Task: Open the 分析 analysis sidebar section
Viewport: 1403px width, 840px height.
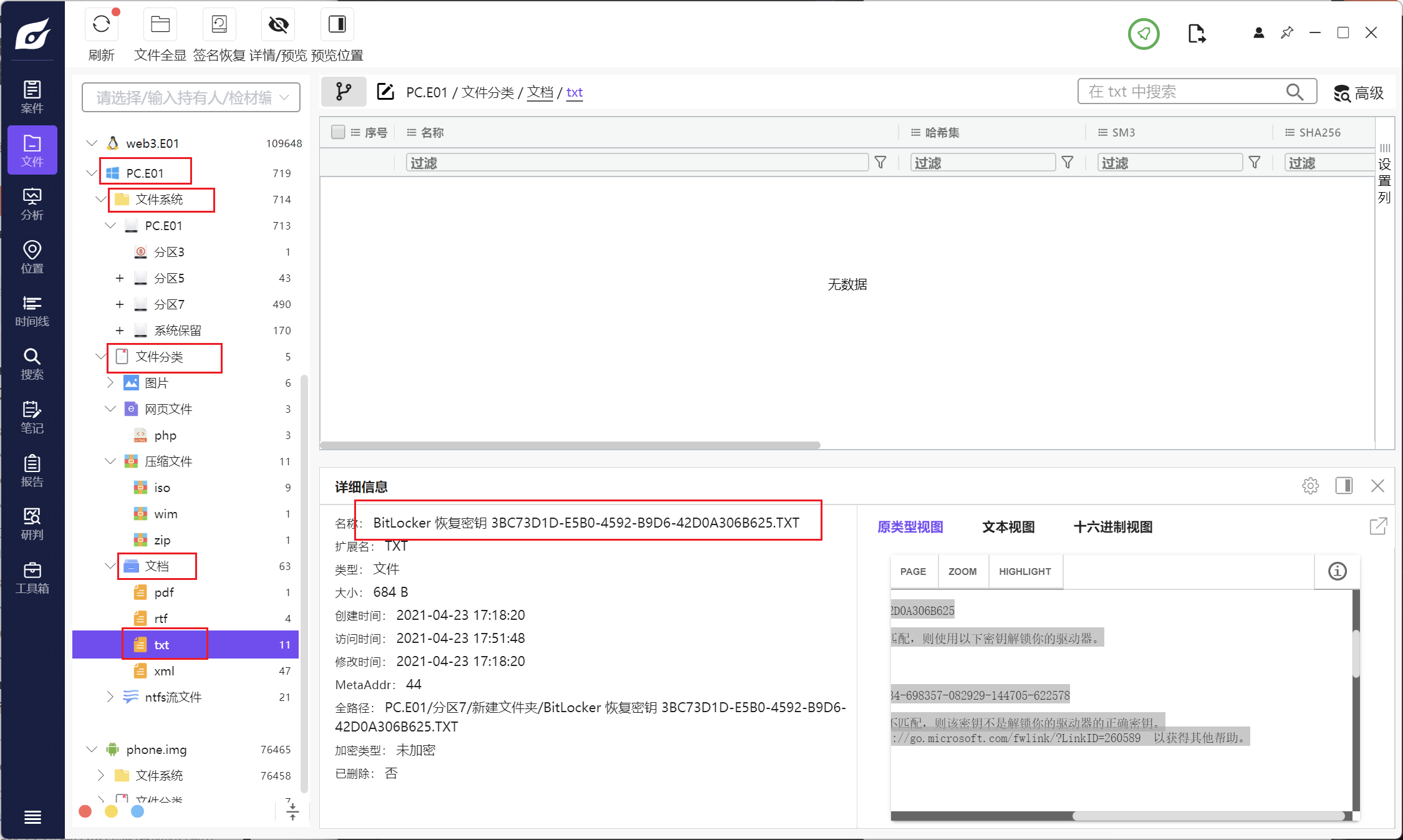Action: pyautogui.click(x=32, y=205)
